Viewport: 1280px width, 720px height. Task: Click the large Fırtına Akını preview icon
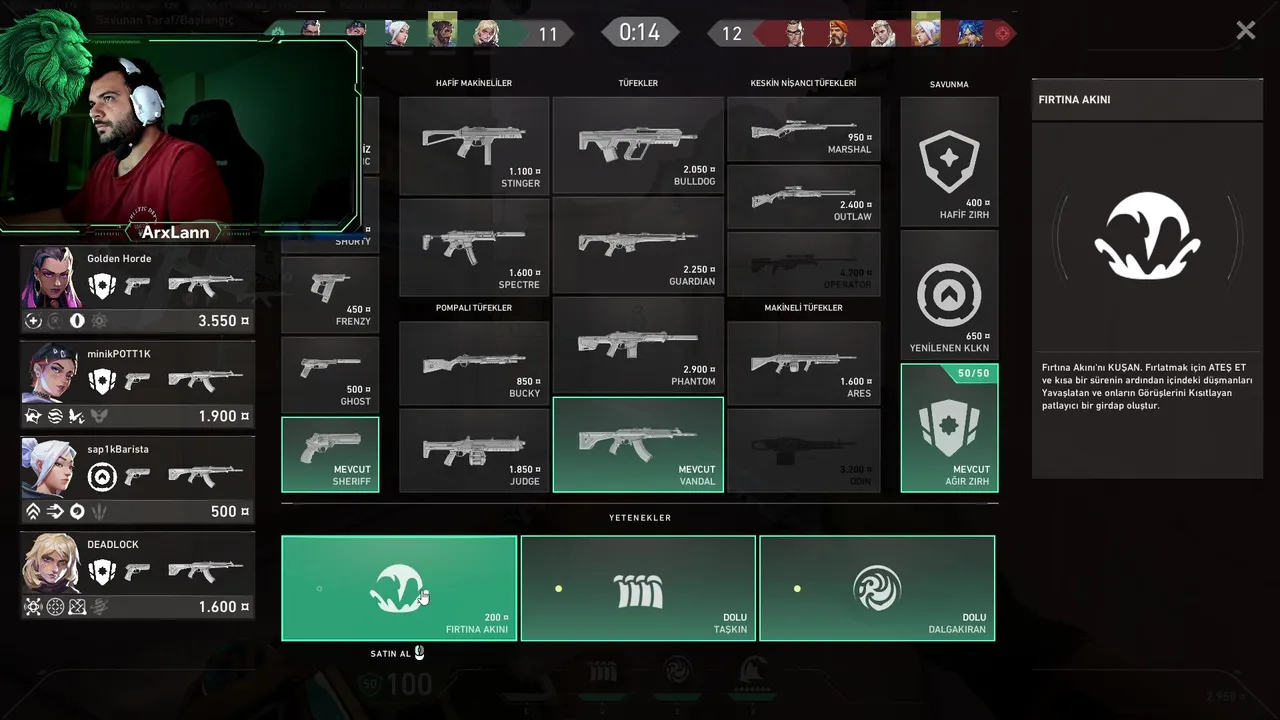click(x=1147, y=235)
